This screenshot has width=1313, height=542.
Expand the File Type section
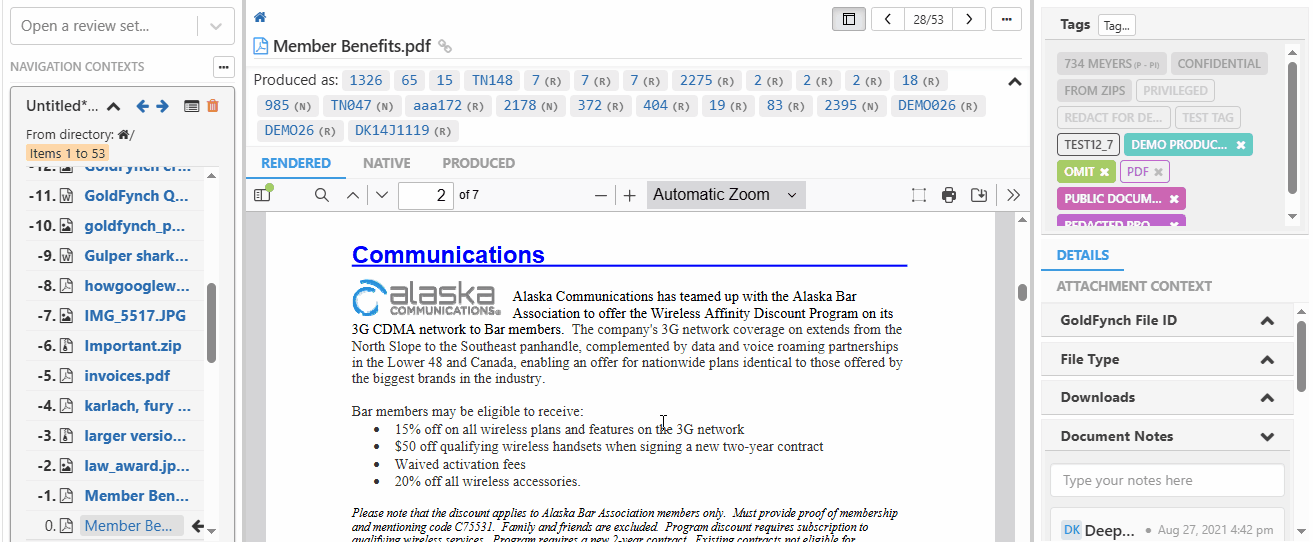coord(1267,359)
